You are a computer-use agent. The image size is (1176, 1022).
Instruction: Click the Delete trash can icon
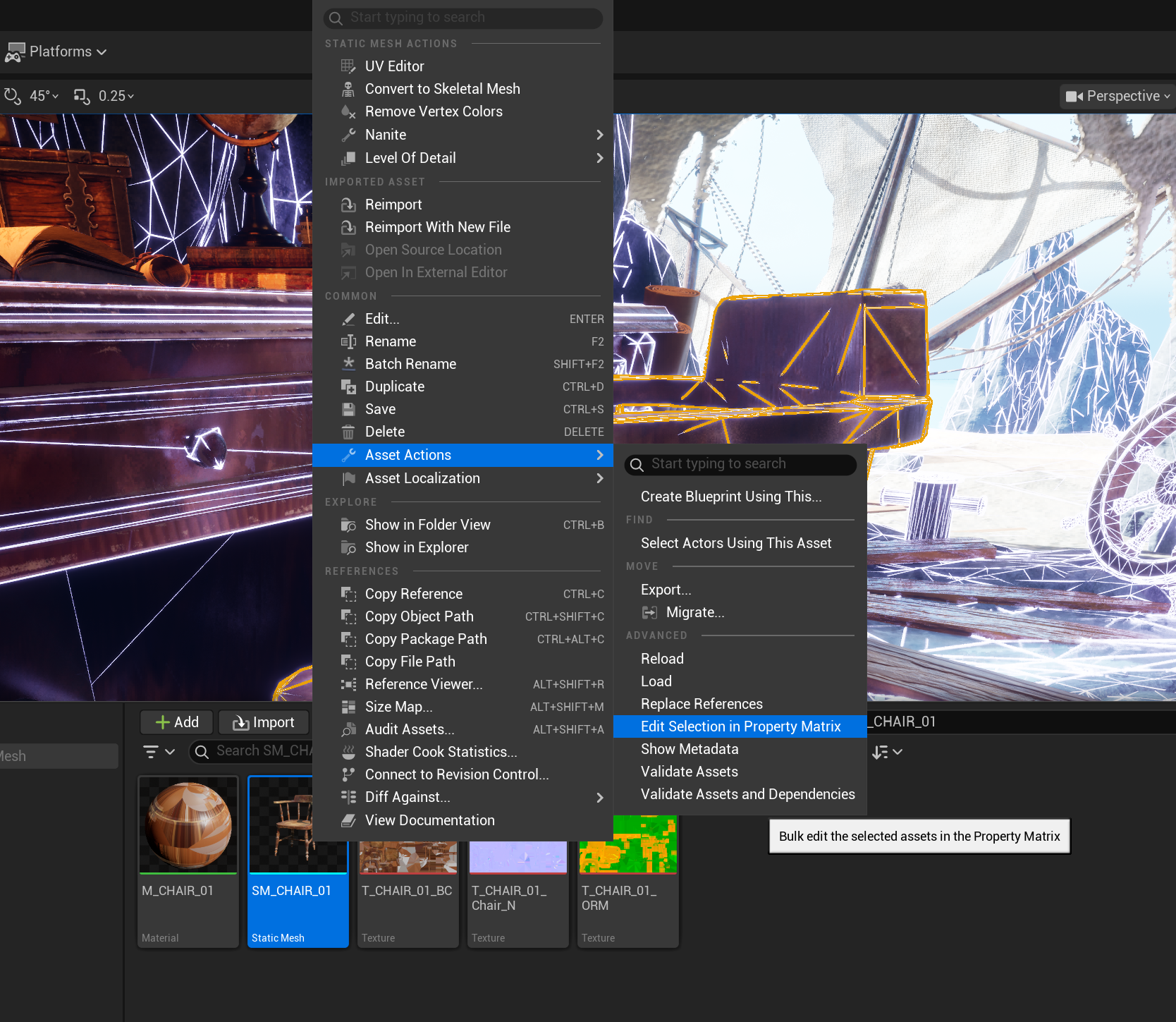coord(348,432)
